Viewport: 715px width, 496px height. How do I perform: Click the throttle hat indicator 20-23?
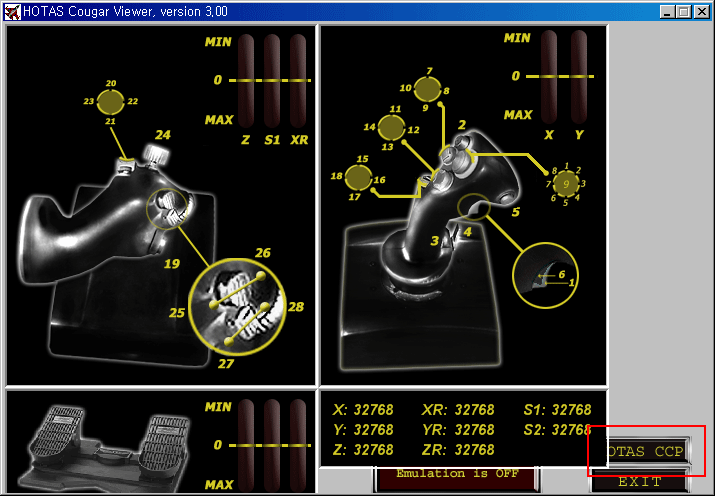tap(110, 102)
